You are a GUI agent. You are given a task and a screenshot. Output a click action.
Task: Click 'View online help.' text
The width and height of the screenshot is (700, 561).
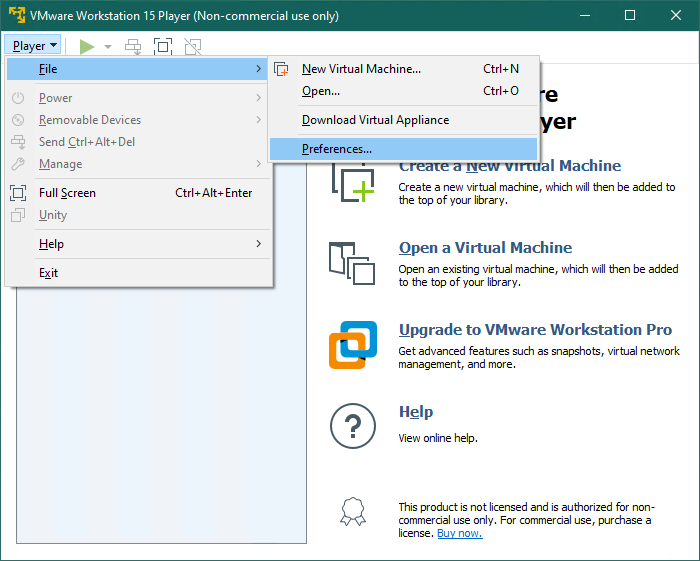438,438
